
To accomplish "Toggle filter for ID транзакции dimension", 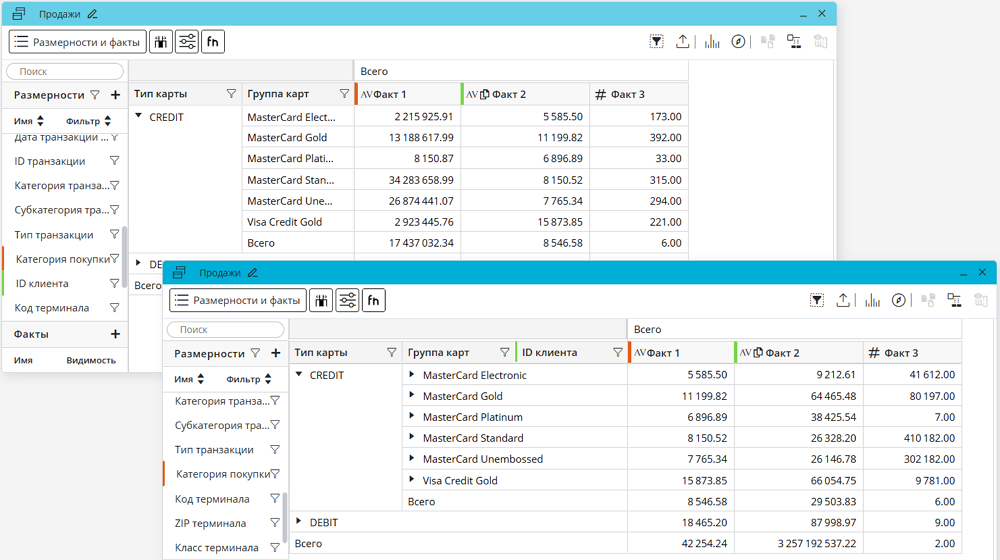I will [115, 161].
